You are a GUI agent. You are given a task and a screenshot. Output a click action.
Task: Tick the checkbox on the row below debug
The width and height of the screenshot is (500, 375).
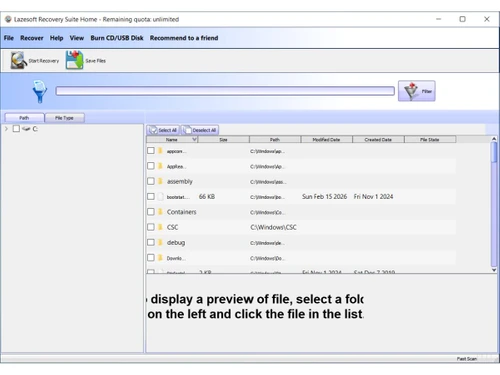click(x=151, y=258)
